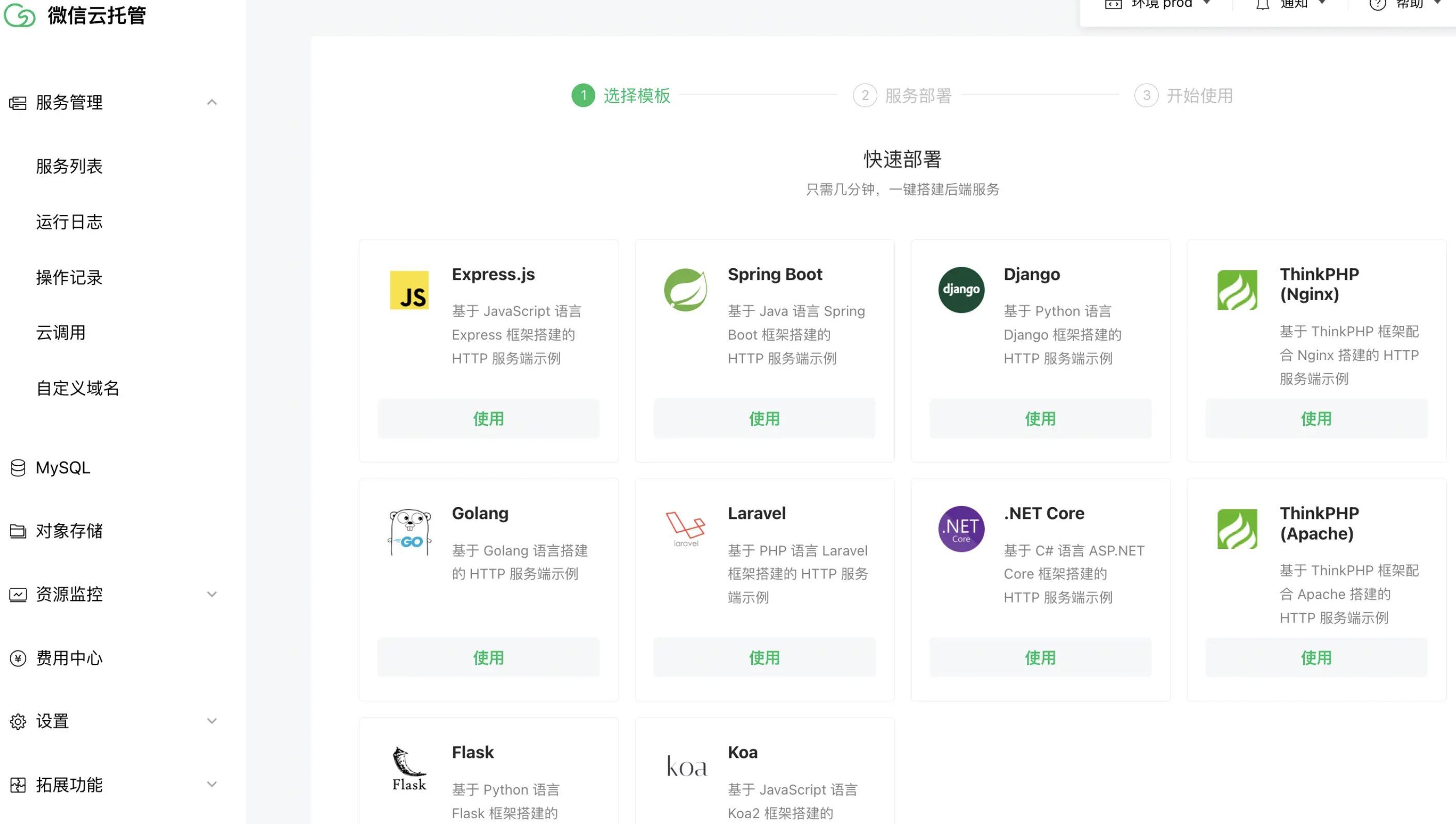
Task: Use the .NET Core template
Action: (x=1040, y=658)
